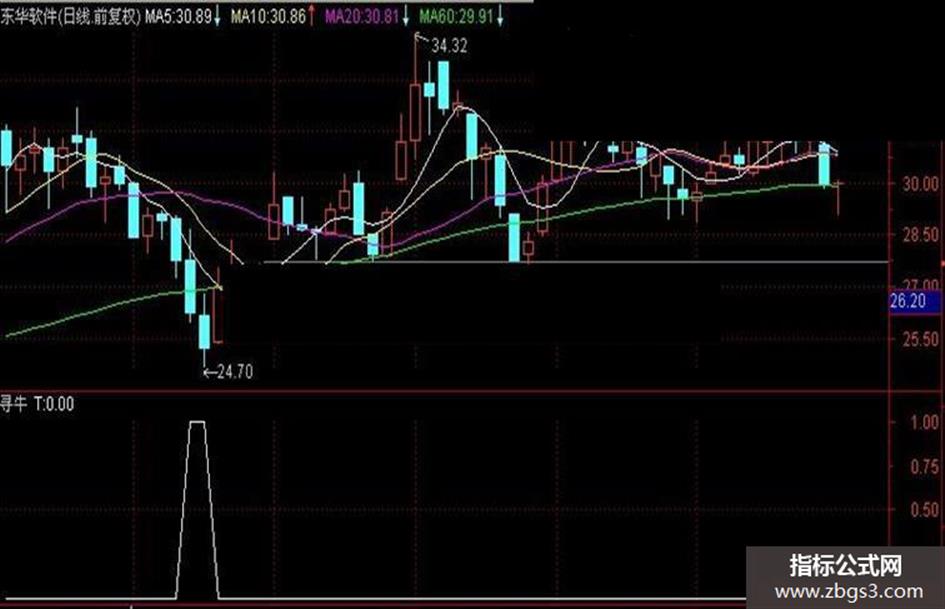Image resolution: width=945 pixels, height=609 pixels.
Task: Click the signal spike peak in 寻牛 panel
Action: tap(197, 422)
